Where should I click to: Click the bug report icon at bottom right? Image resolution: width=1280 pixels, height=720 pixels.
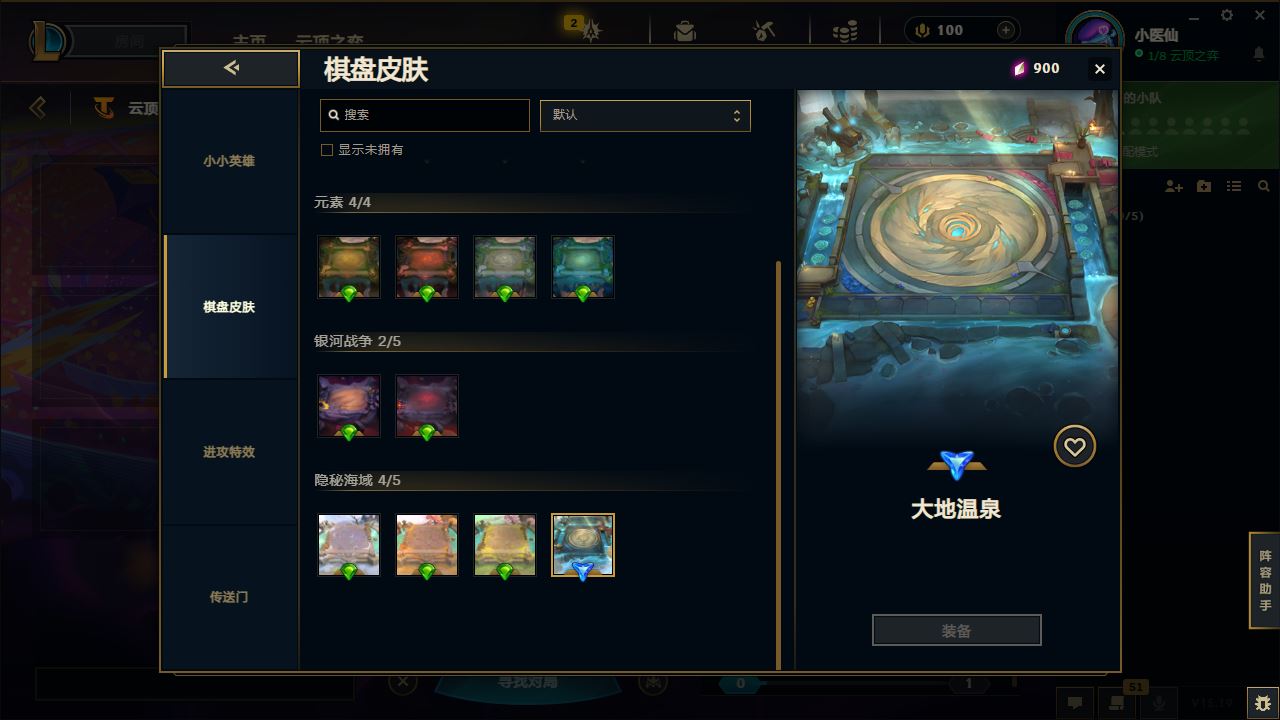point(1263,703)
